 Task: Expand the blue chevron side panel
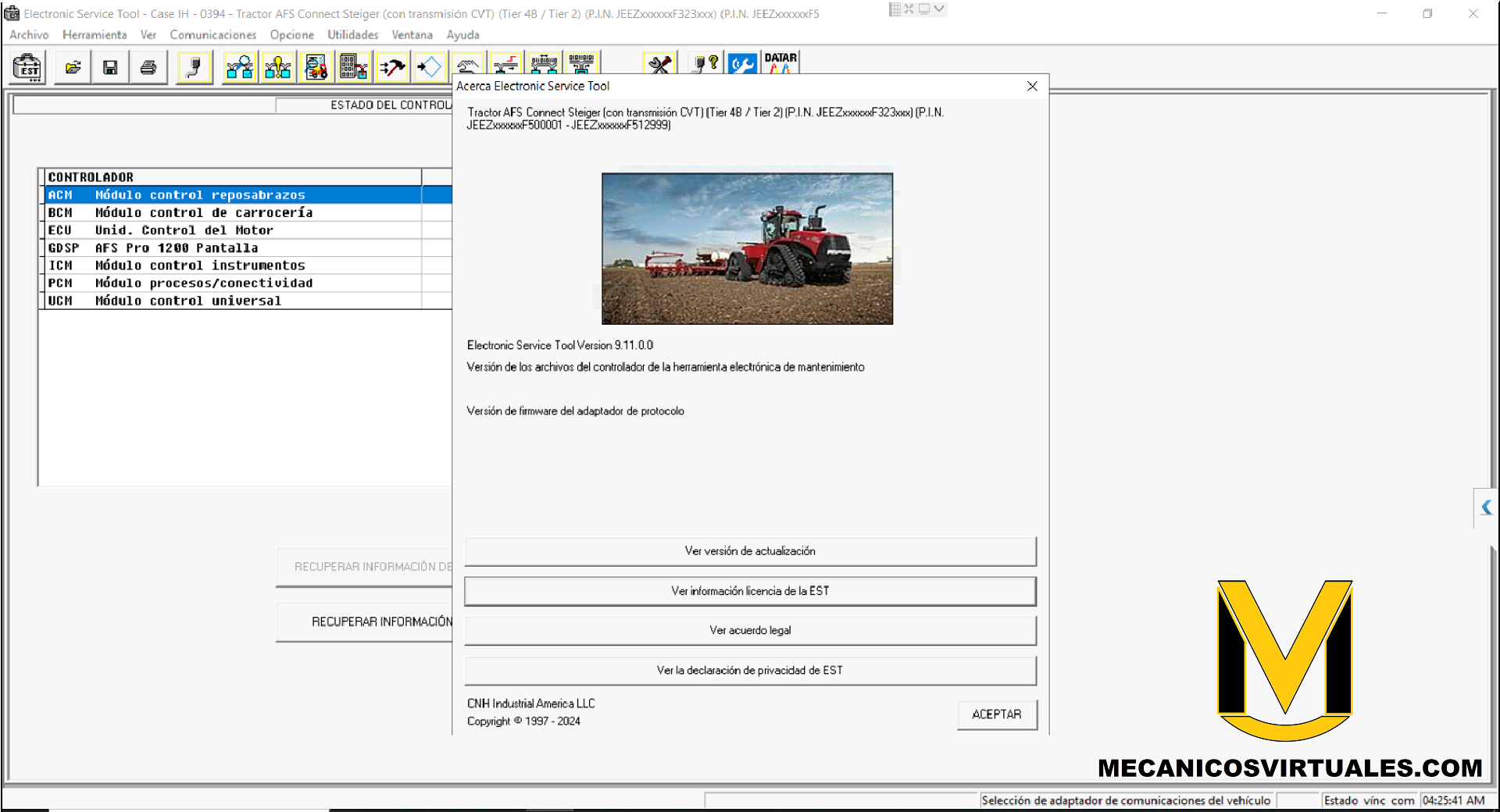pos(1486,507)
